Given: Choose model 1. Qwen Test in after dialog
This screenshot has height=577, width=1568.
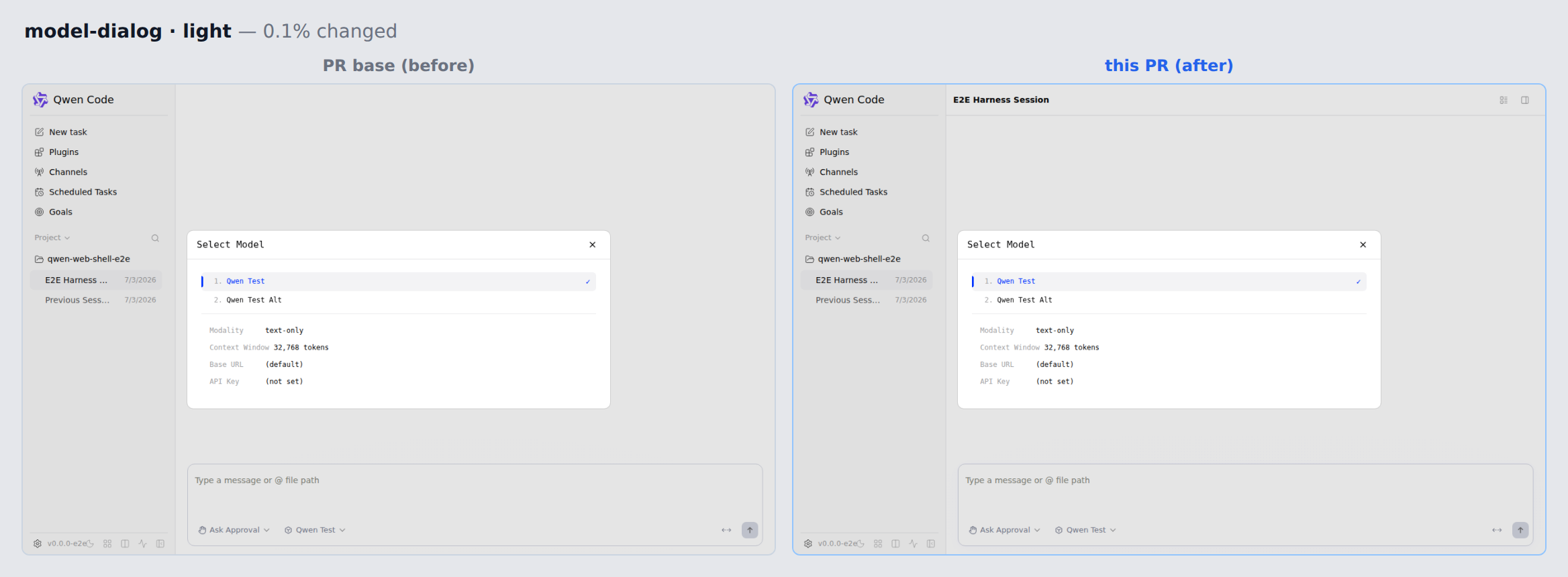Looking at the screenshot, I should [x=1169, y=282].
